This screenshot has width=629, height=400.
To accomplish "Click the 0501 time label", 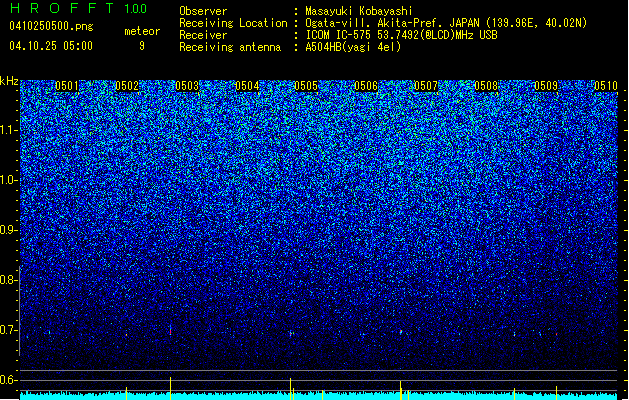I will tap(67, 86).
